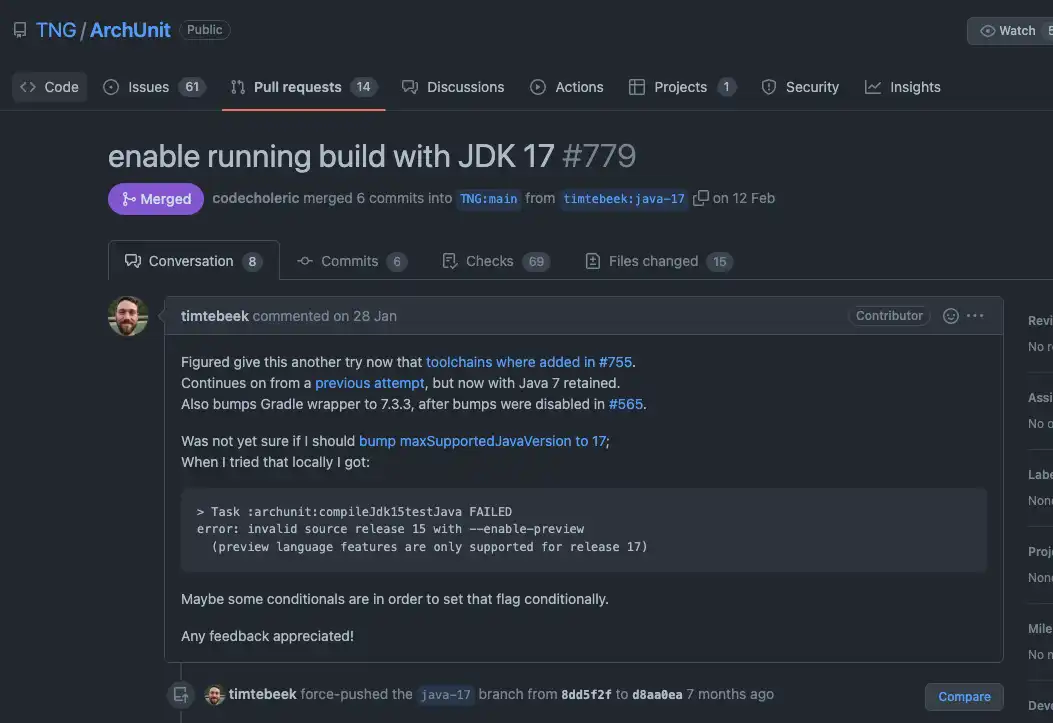
Task: Click the '7 months ago' timestamp
Action: pos(730,694)
